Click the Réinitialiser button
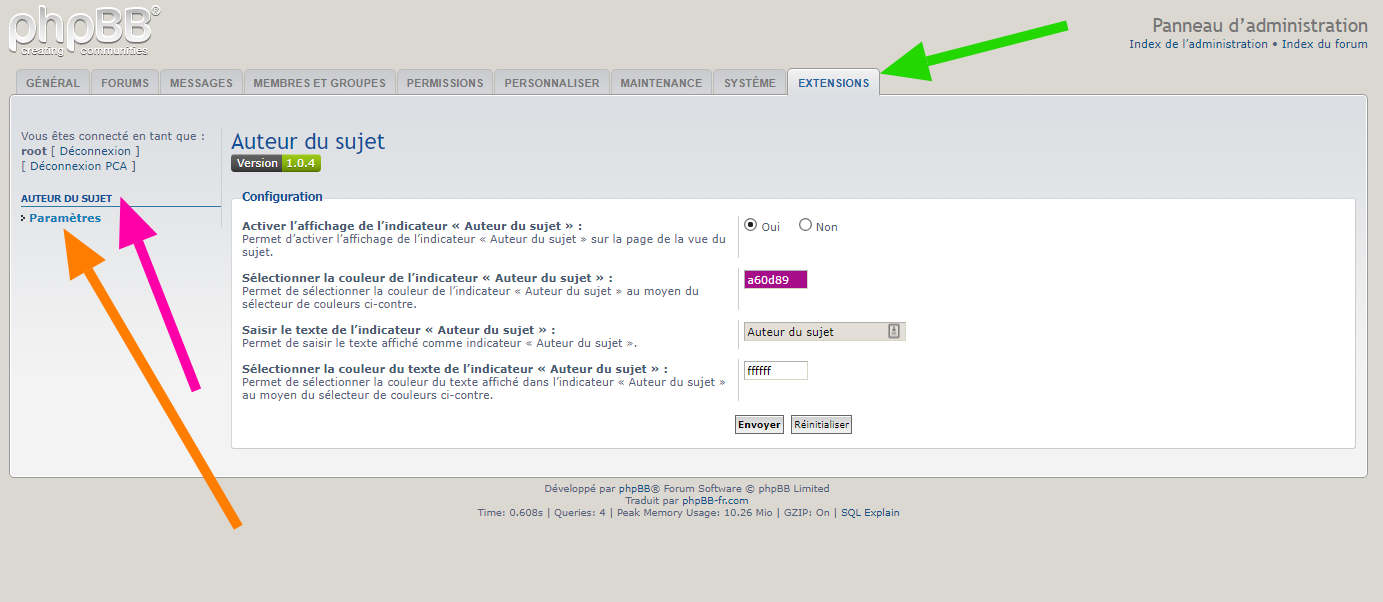This screenshot has height=602, width=1383. pos(821,425)
